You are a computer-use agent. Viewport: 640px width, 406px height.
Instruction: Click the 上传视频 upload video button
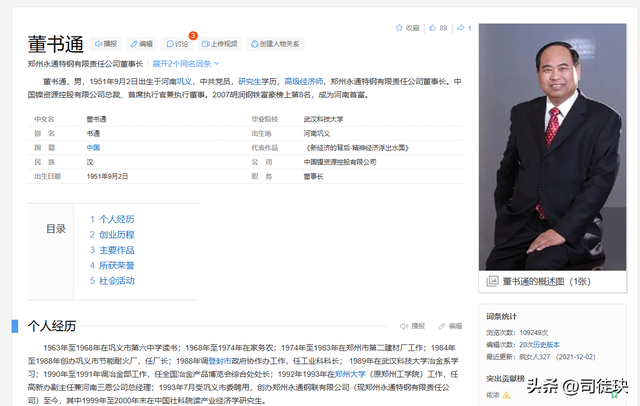(220, 44)
